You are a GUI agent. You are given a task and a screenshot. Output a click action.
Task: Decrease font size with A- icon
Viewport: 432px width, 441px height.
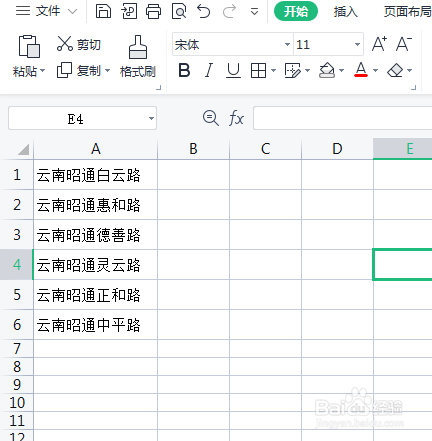(404, 44)
